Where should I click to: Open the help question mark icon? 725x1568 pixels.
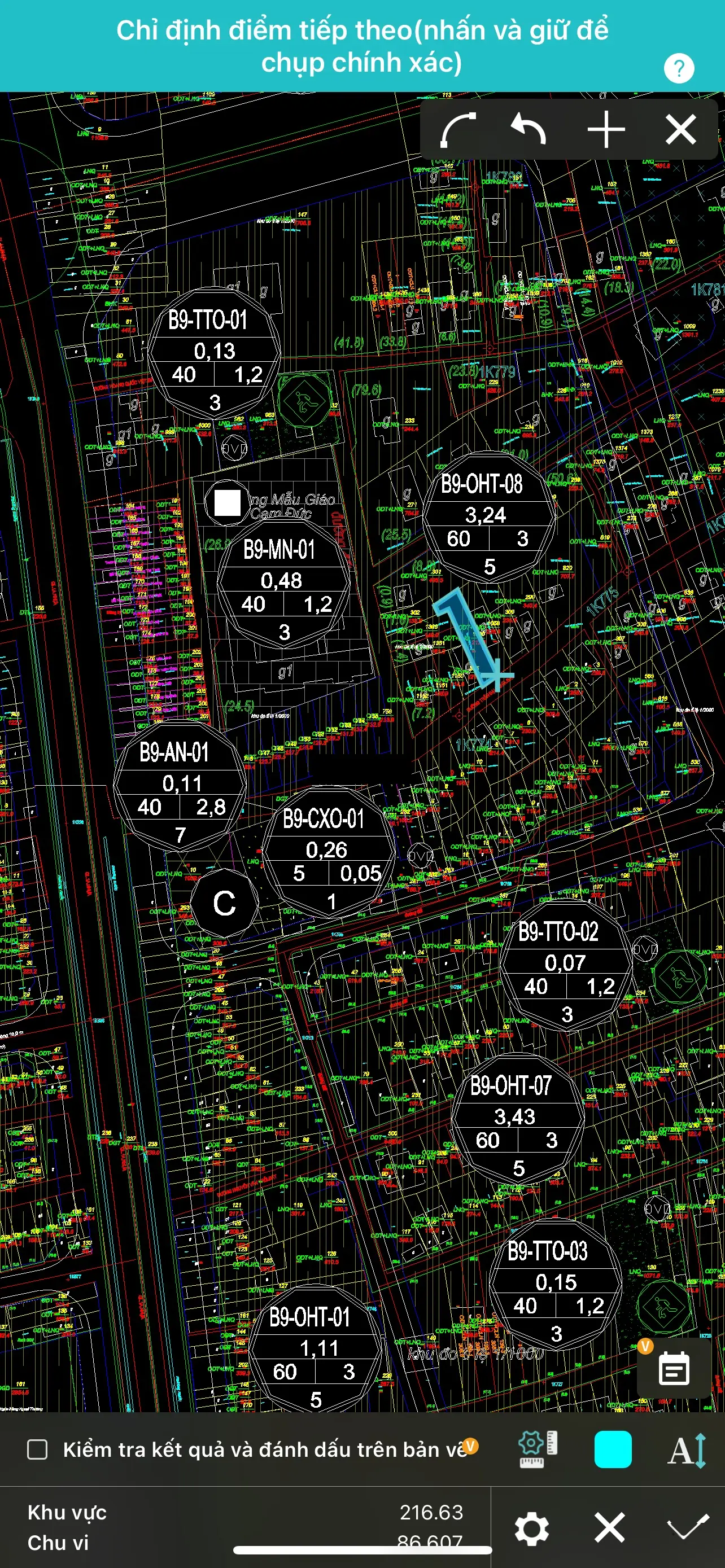point(679,68)
